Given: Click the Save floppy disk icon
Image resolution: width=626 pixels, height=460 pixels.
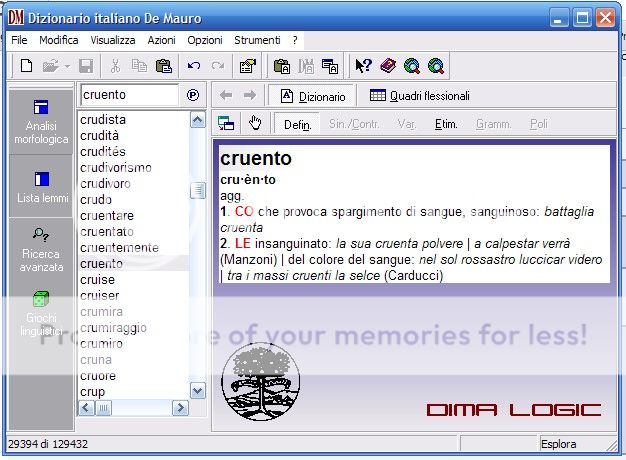Looking at the screenshot, I should pyautogui.click(x=86, y=66).
